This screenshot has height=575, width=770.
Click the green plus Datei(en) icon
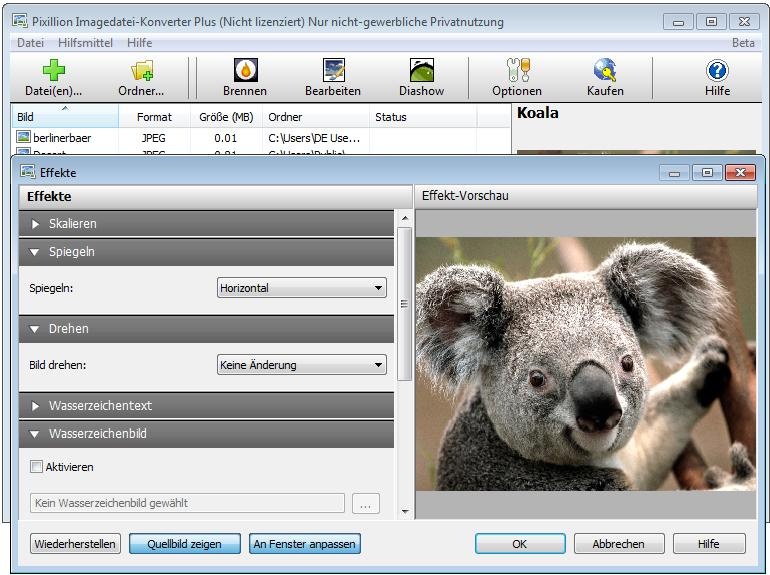click(53, 71)
